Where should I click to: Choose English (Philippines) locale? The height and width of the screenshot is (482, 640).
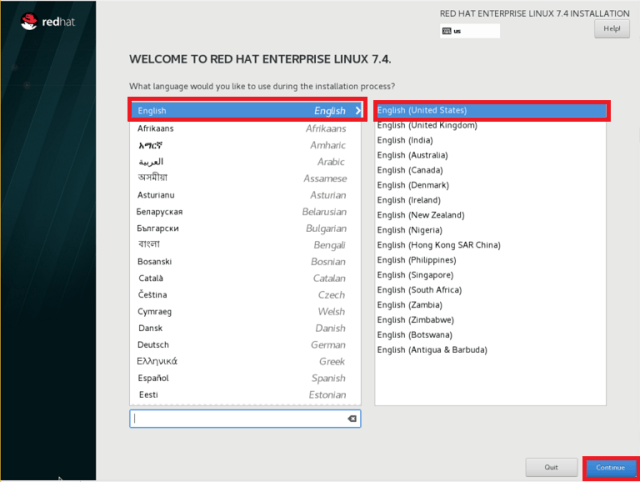[491, 260]
